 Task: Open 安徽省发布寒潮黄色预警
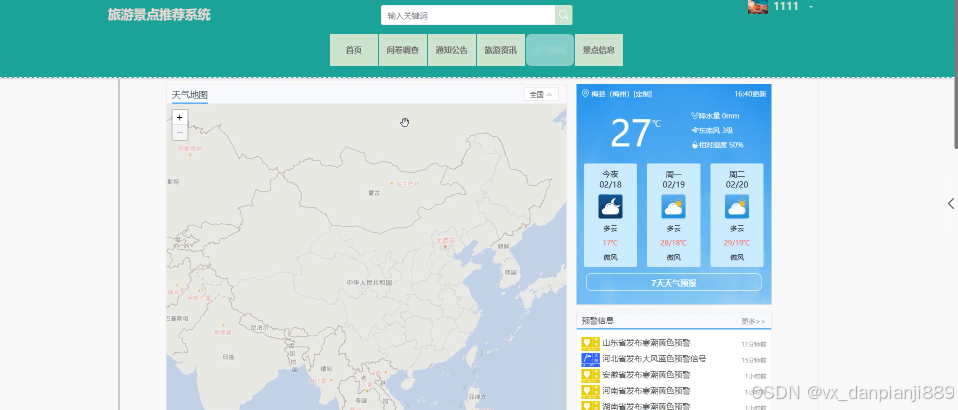click(x=646, y=375)
